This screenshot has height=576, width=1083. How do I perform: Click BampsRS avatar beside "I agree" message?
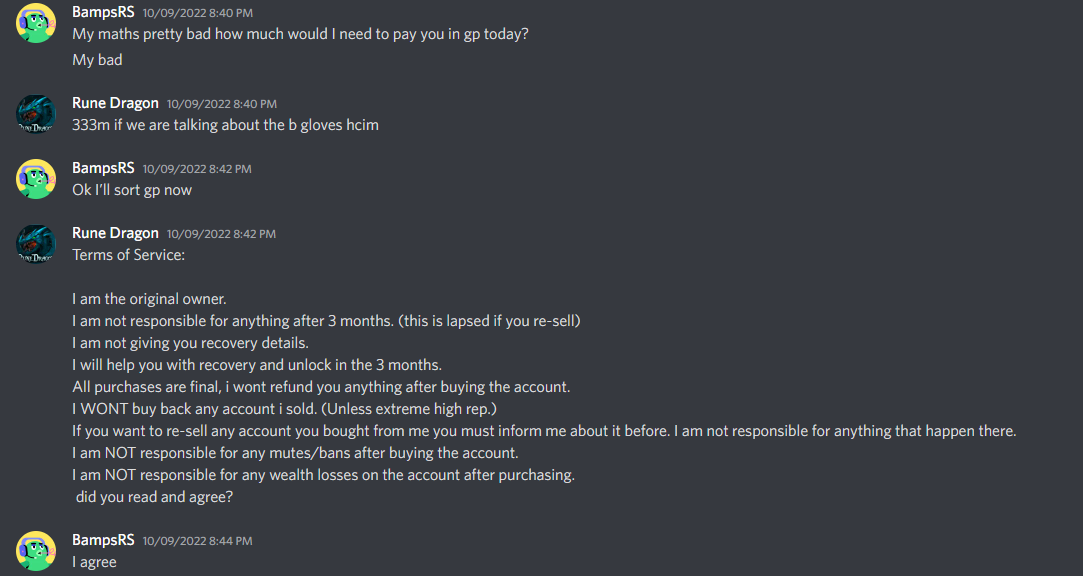[x=36, y=551]
